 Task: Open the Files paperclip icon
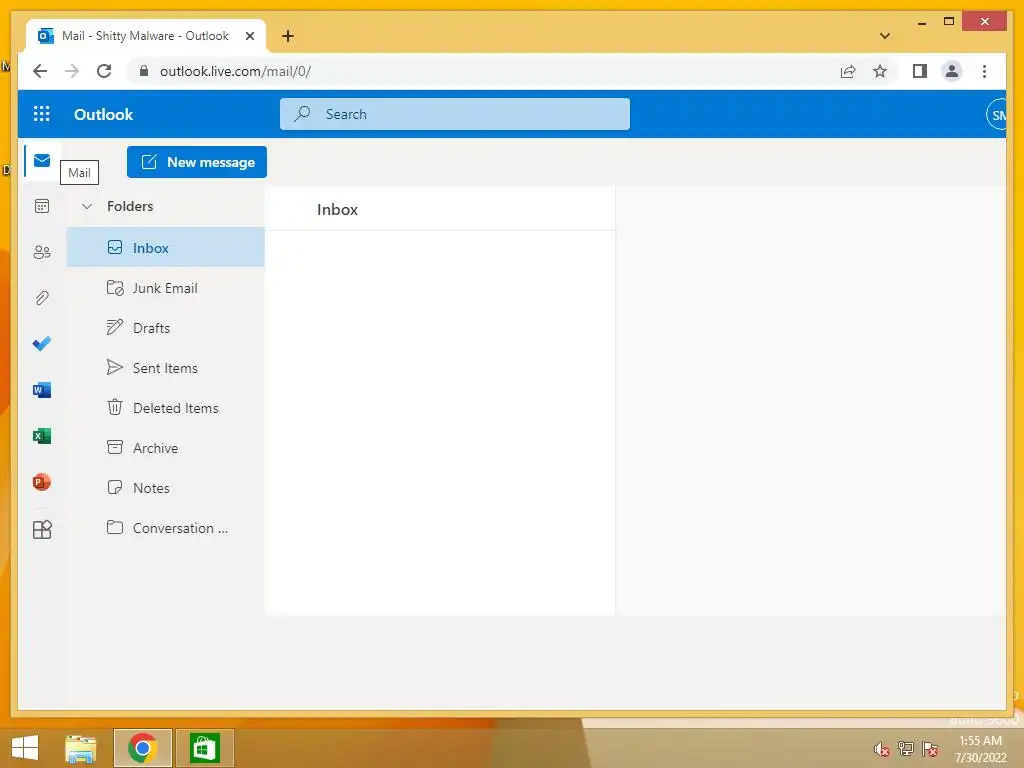coord(42,298)
